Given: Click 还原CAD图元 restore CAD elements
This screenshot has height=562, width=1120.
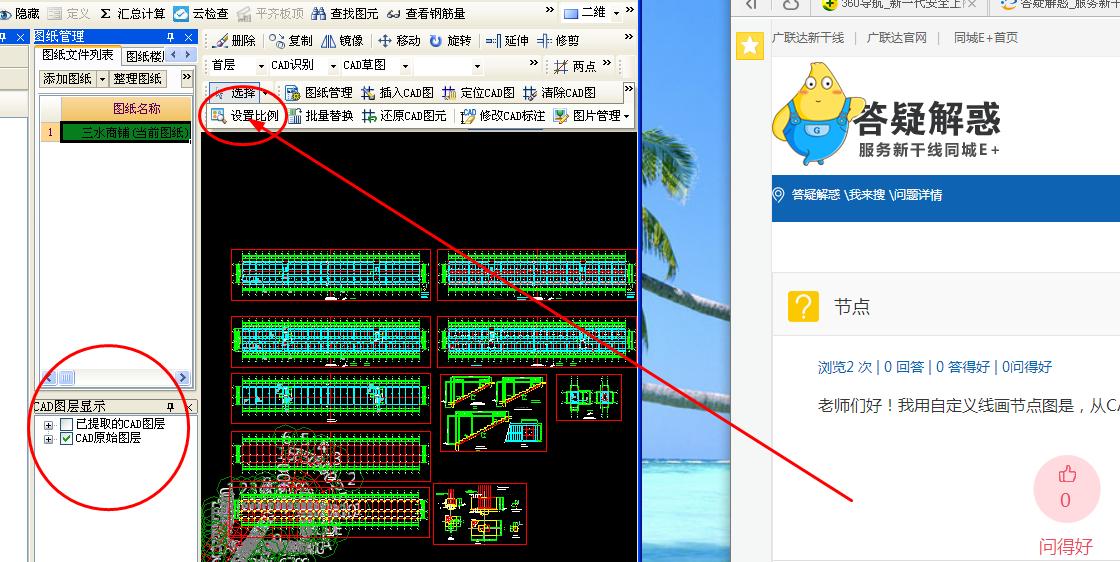Looking at the screenshot, I should (404, 116).
